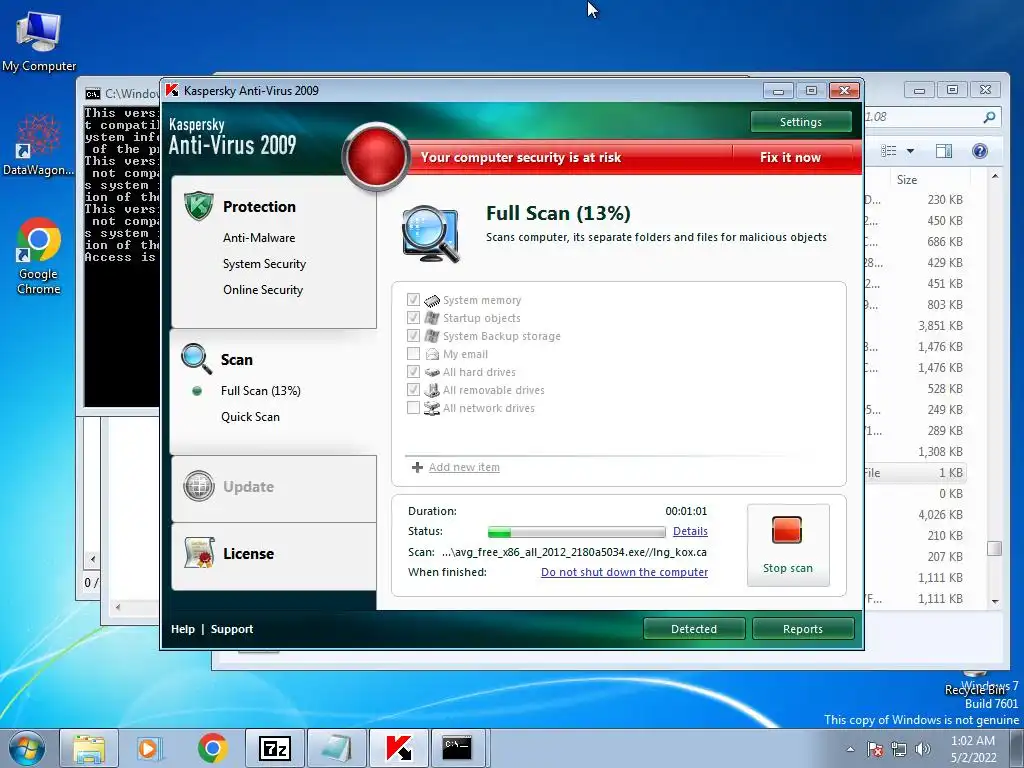Open Windows Explorer from the taskbar
The height and width of the screenshot is (768, 1024).
tap(89, 748)
